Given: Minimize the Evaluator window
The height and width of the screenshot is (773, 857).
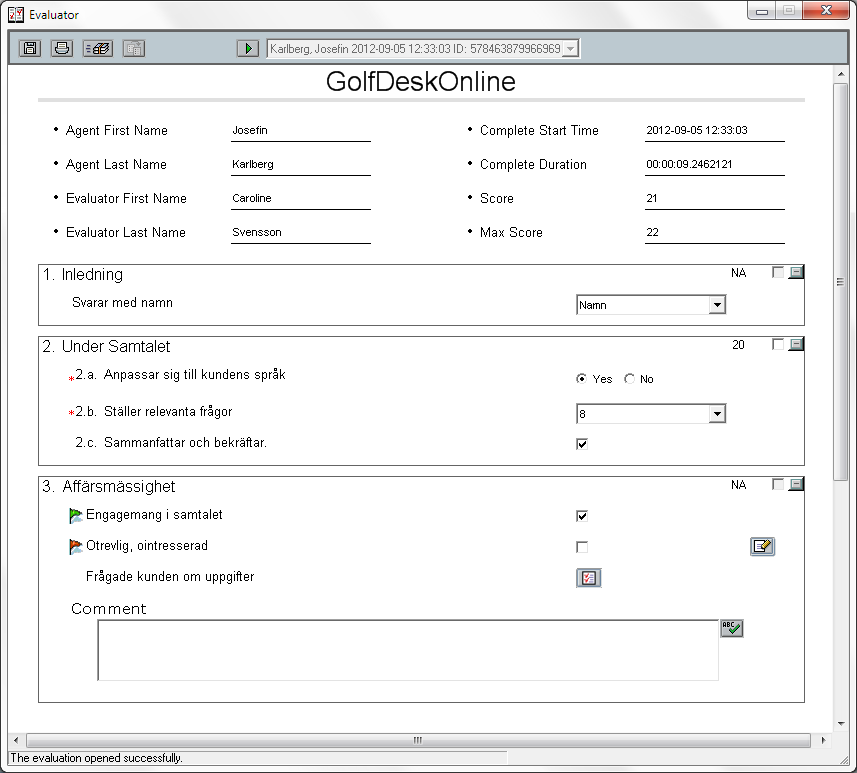Looking at the screenshot, I should pyautogui.click(x=762, y=11).
